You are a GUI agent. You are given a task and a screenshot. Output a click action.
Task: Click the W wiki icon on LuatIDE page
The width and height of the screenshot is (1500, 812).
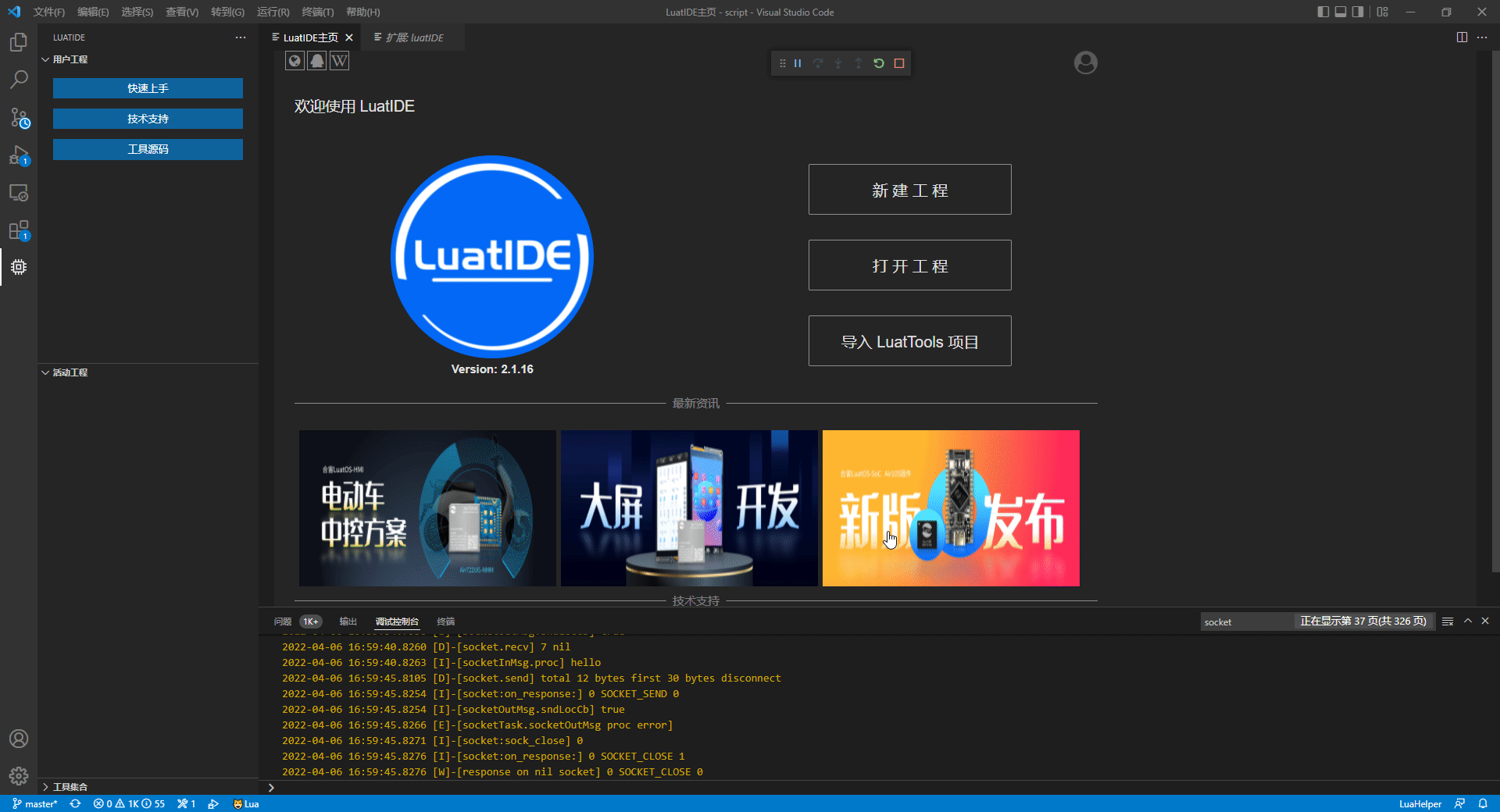coord(339,61)
